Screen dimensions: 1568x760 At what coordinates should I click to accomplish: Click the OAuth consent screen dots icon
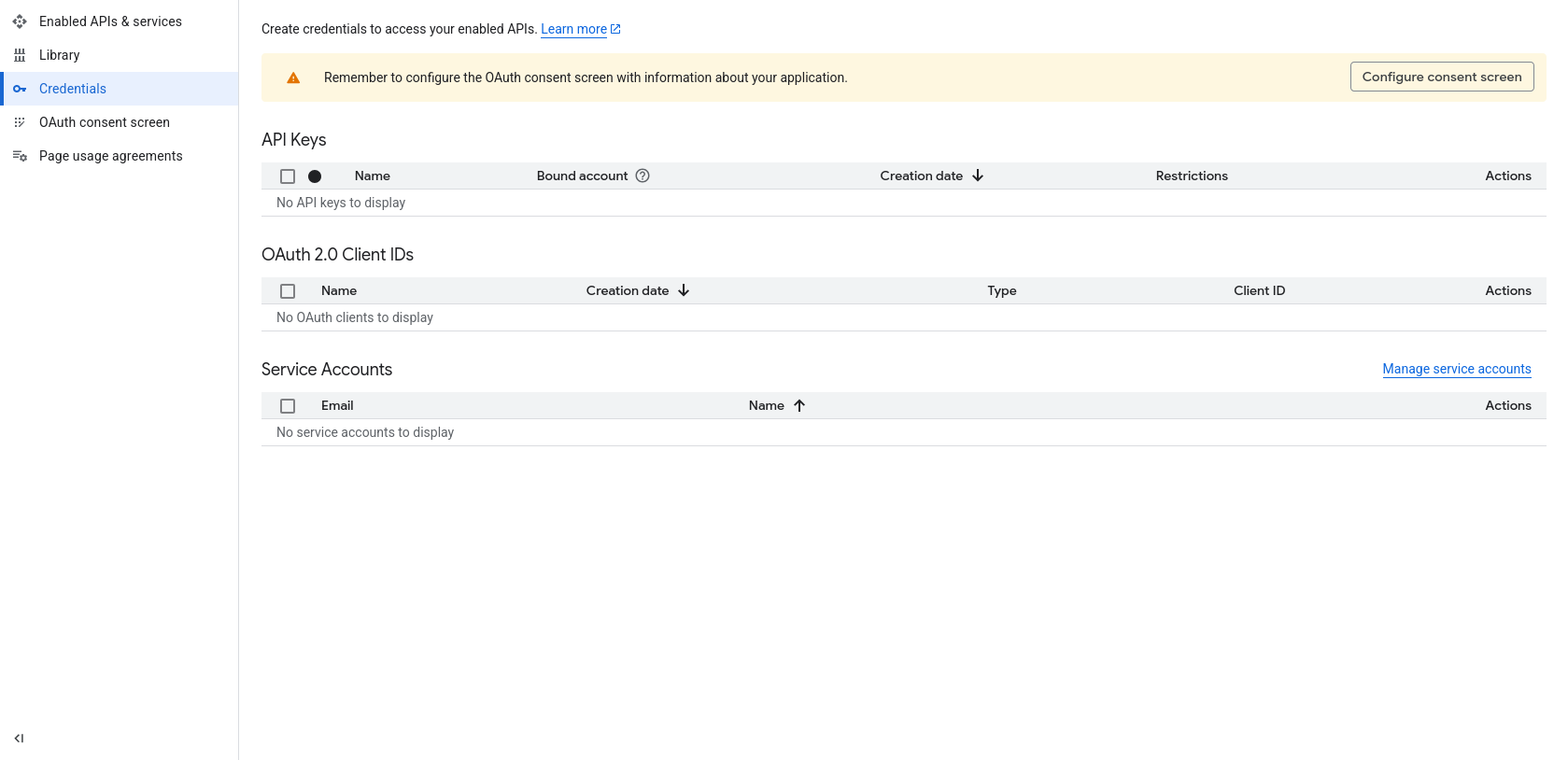coord(20,122)
